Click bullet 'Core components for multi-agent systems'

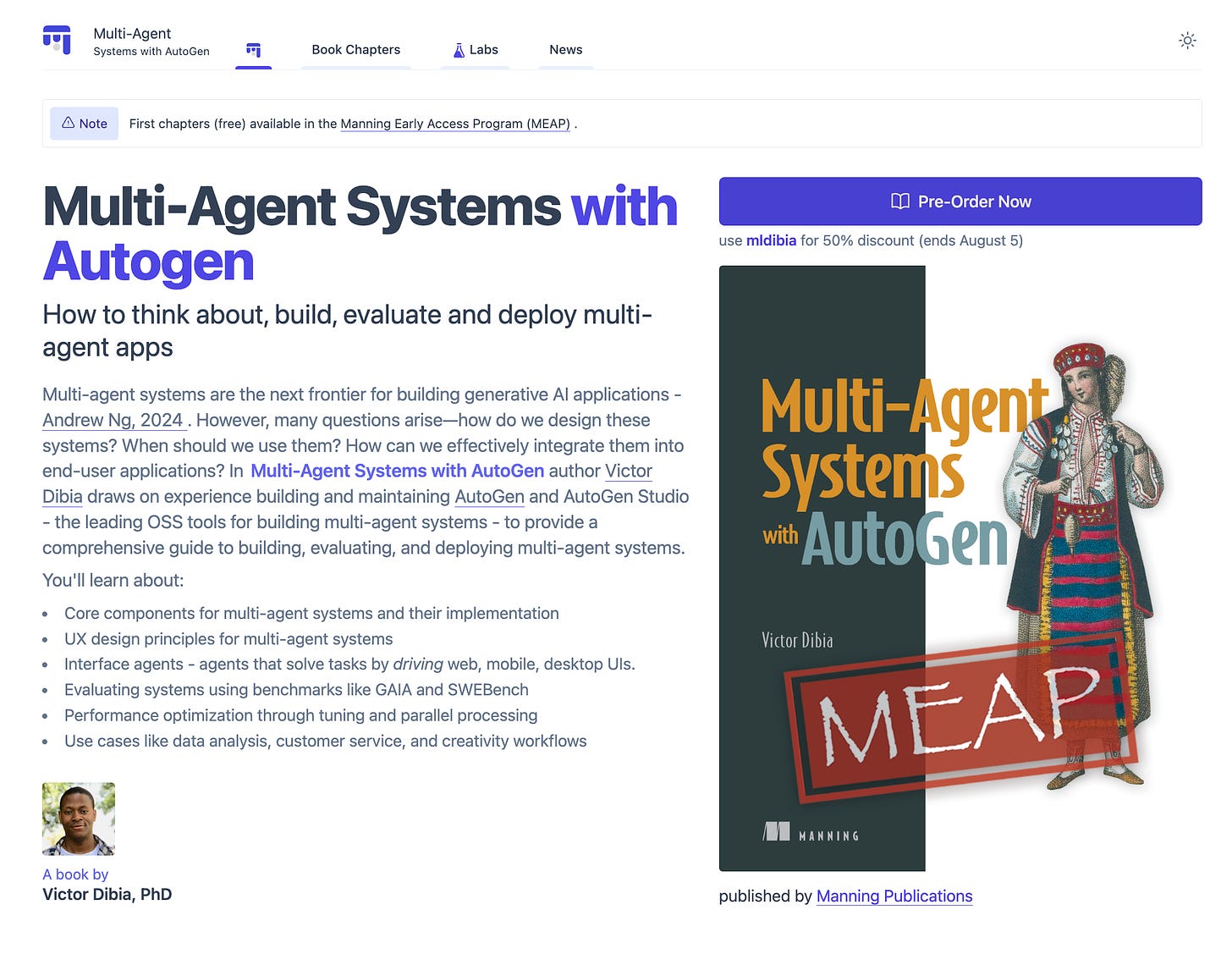(x=311, y=614)
